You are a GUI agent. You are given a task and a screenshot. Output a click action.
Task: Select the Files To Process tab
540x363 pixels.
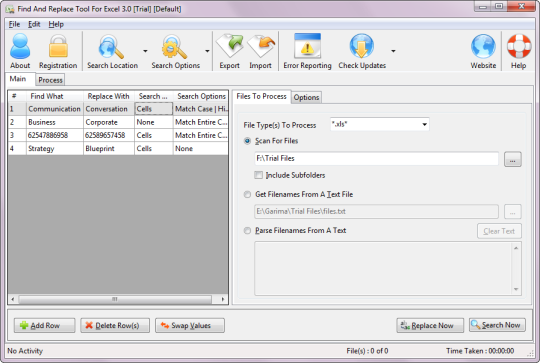(x=261, y=96)
